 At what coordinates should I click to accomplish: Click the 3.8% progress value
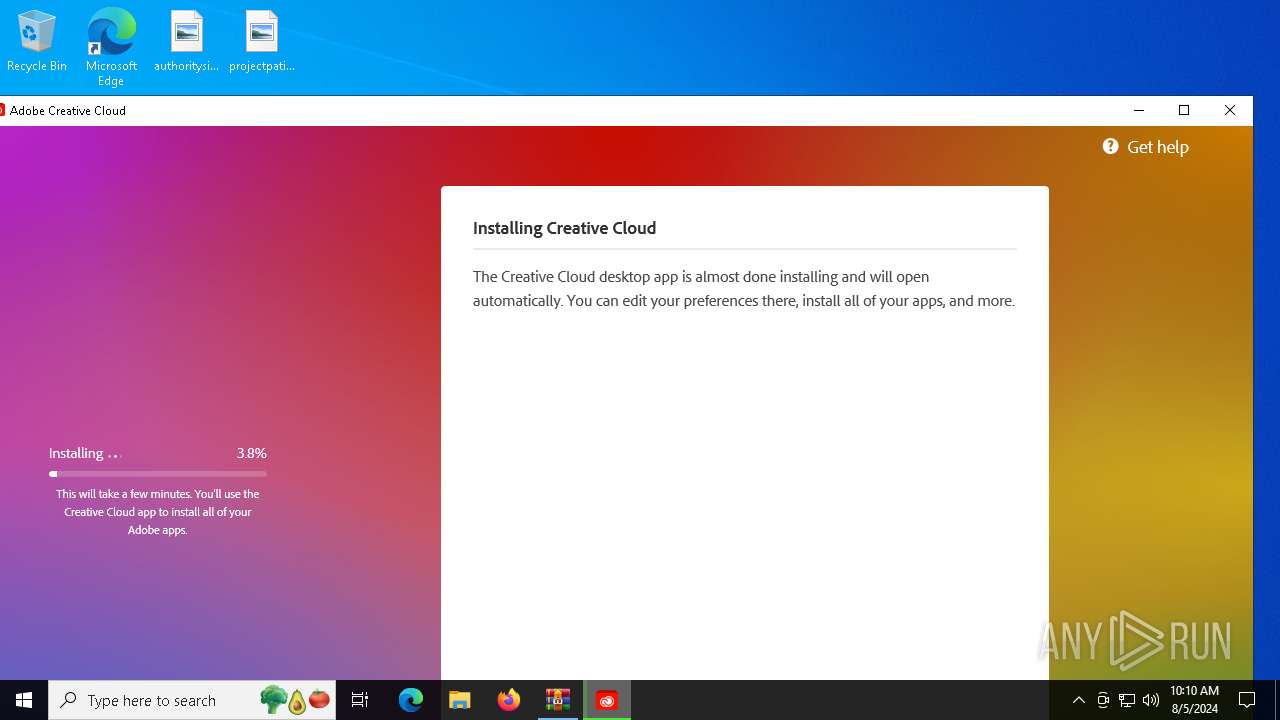(x=251, y=453)
